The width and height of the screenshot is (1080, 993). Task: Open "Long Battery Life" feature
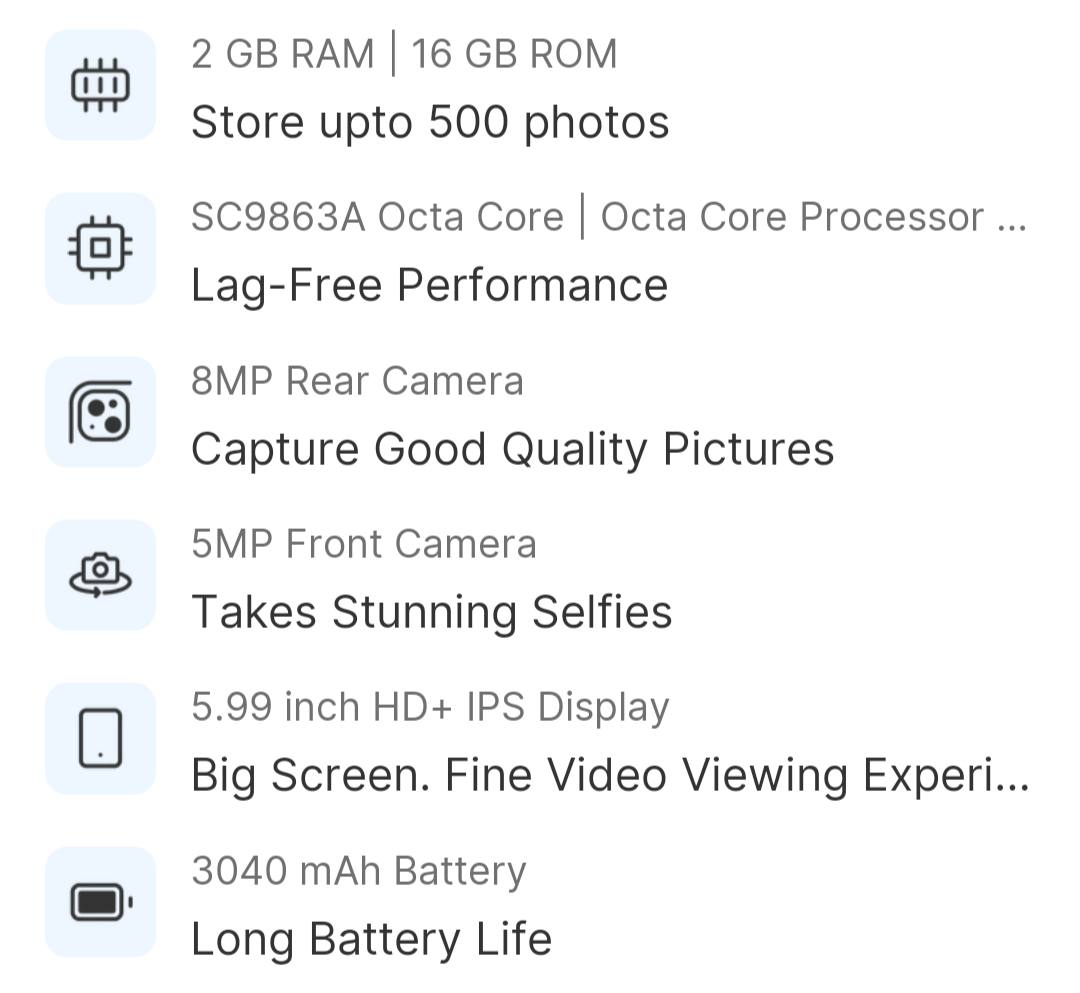371,939
